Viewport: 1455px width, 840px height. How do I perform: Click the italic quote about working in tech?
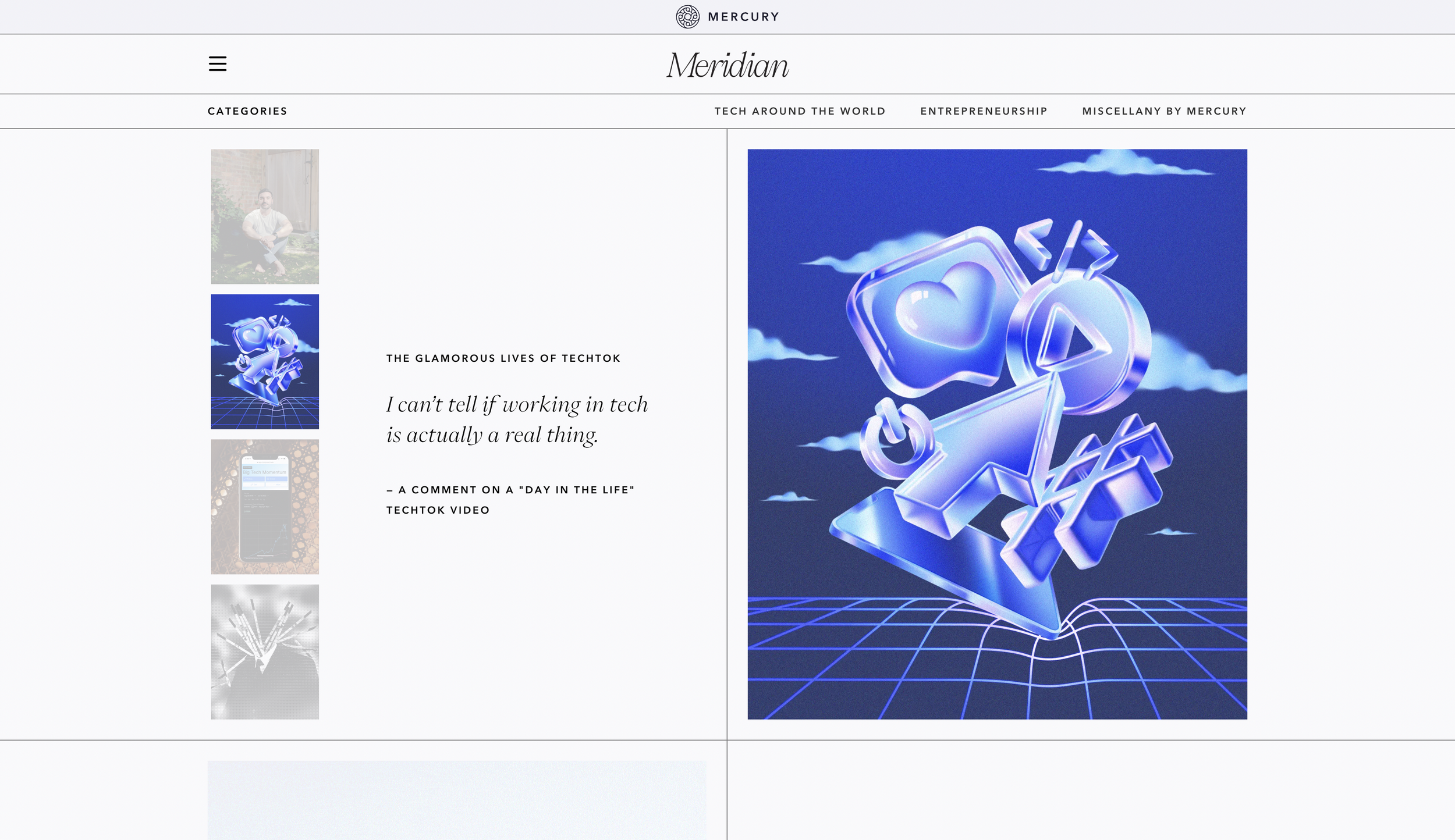click(517, 419)
